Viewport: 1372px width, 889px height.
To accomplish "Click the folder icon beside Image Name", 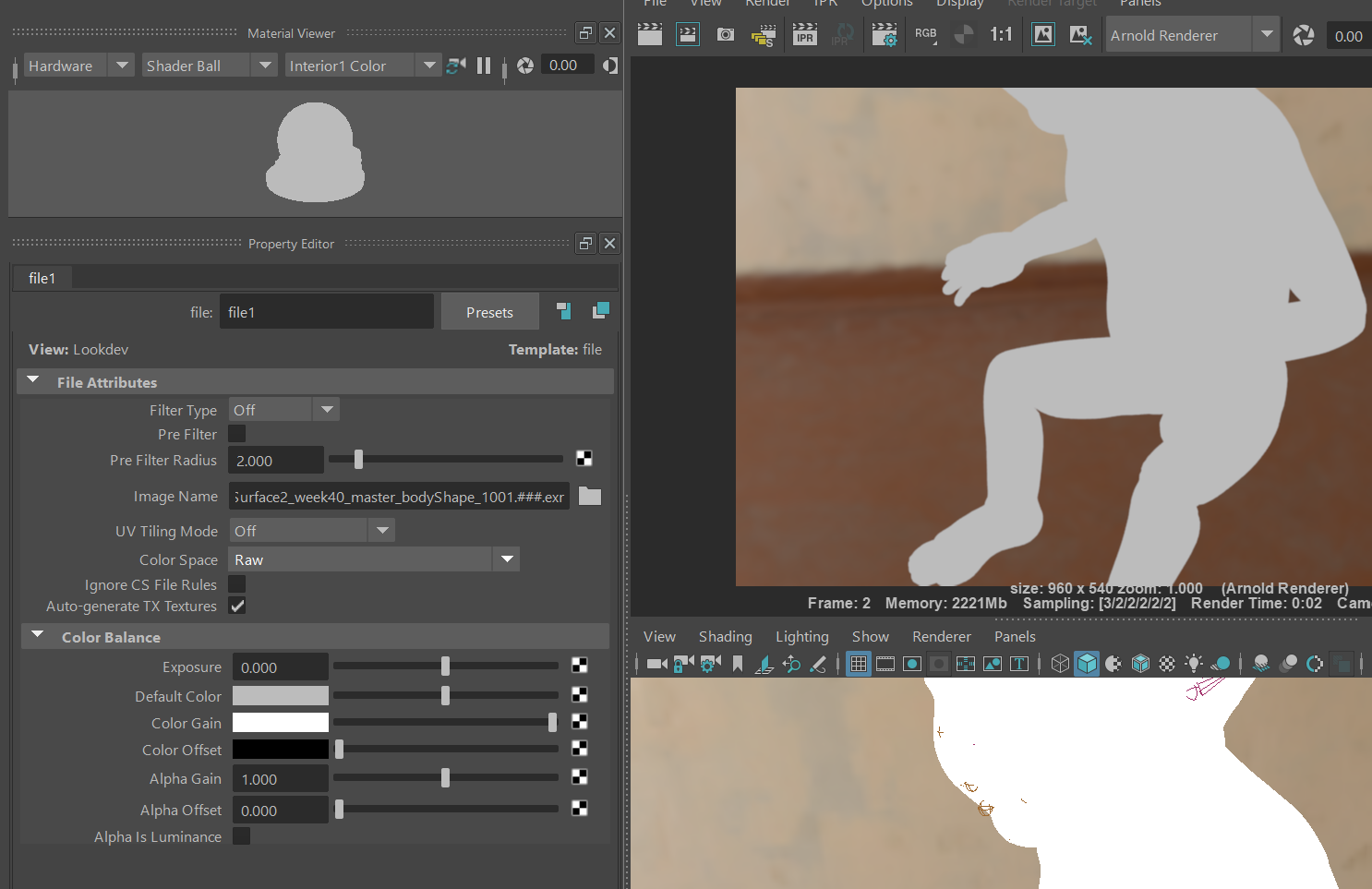I will click(589, 497).
